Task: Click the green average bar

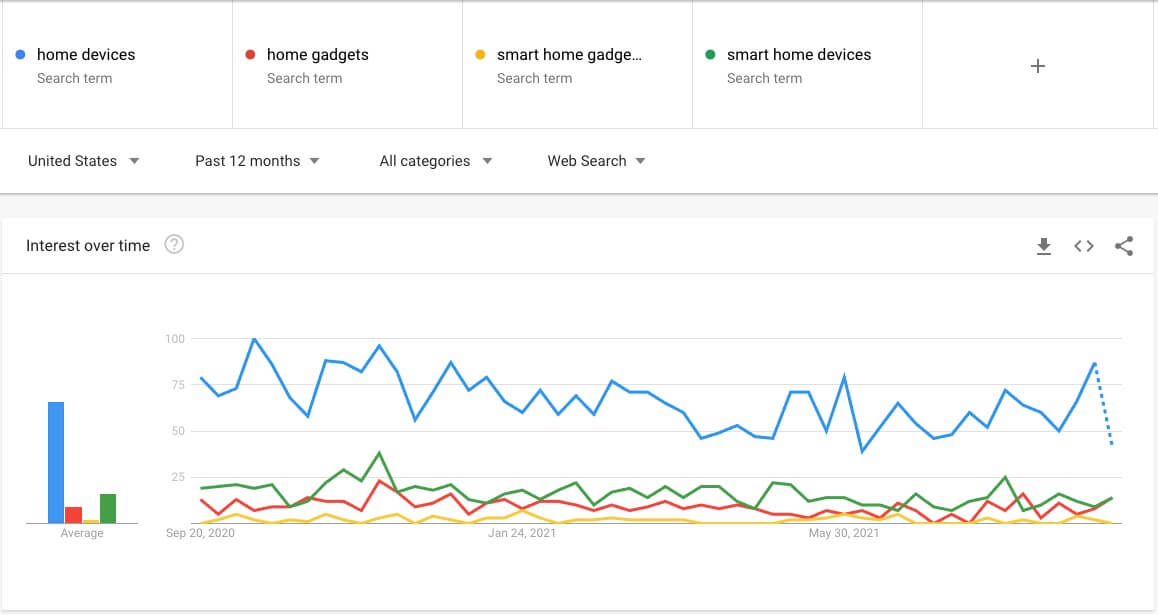Action: [x=108, y=508]
